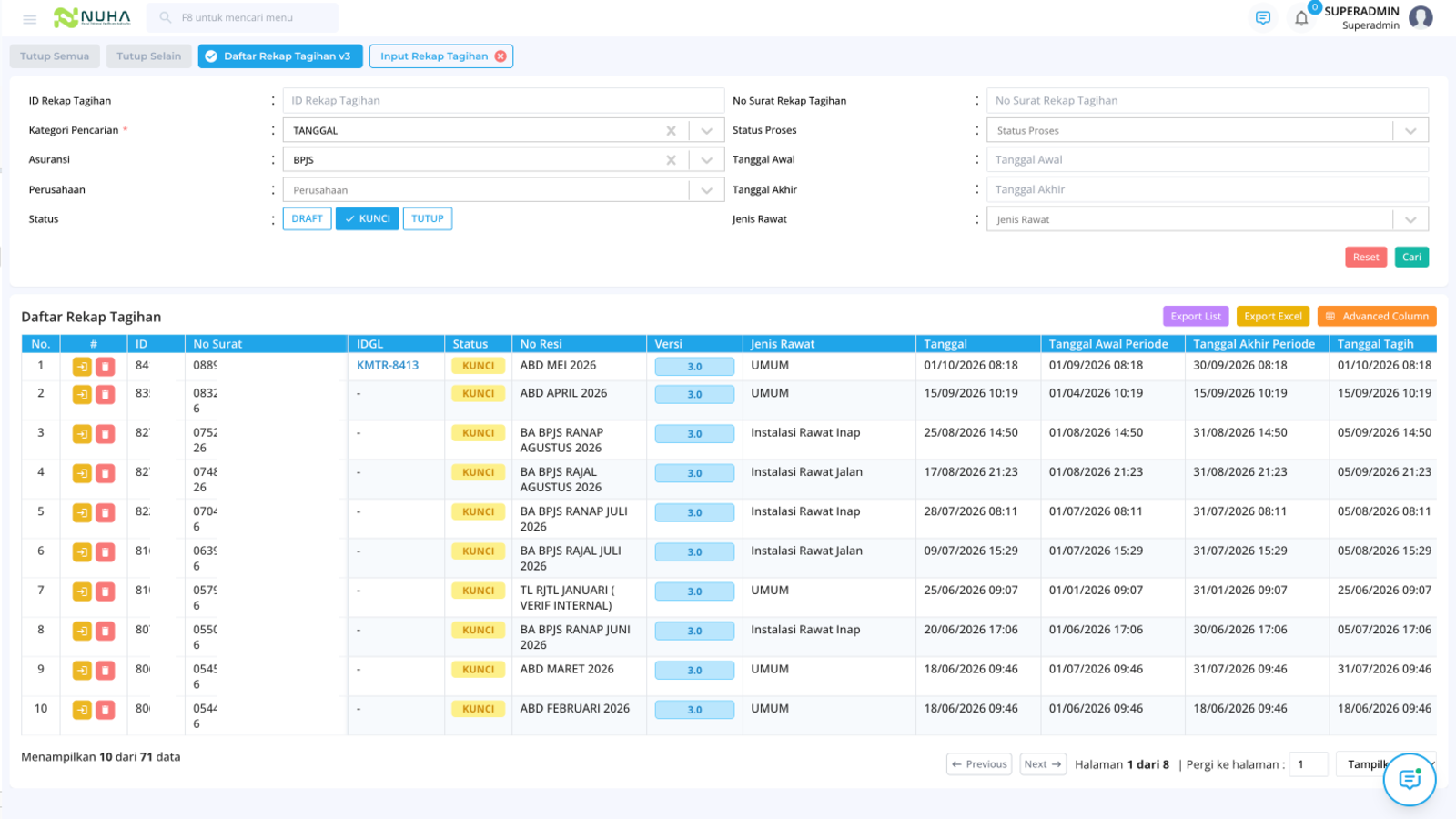
Task: Close the Input Rekap Tagihan tab
Action: pyautogui.click(x=500, y=56)
